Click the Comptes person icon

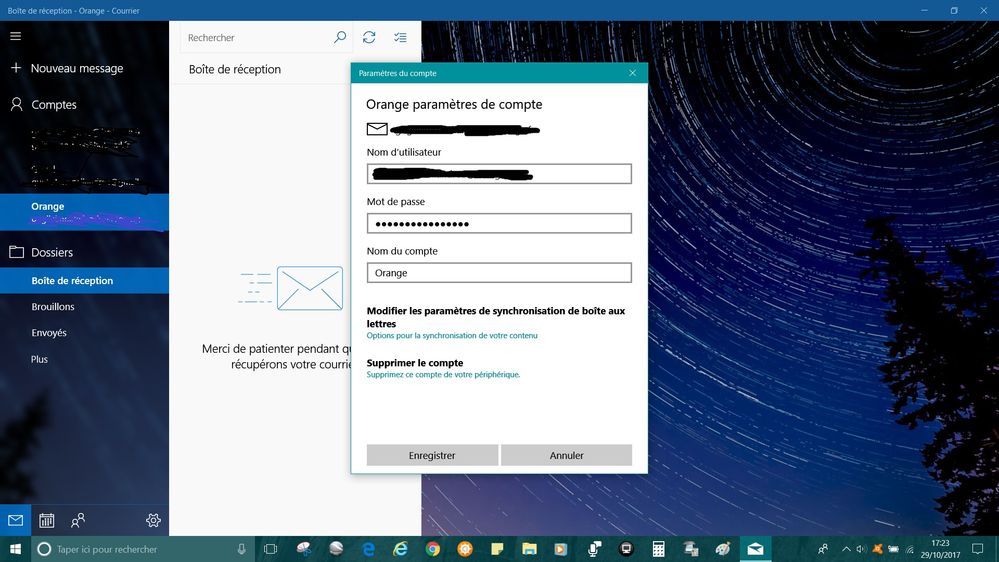click(17, 104)
